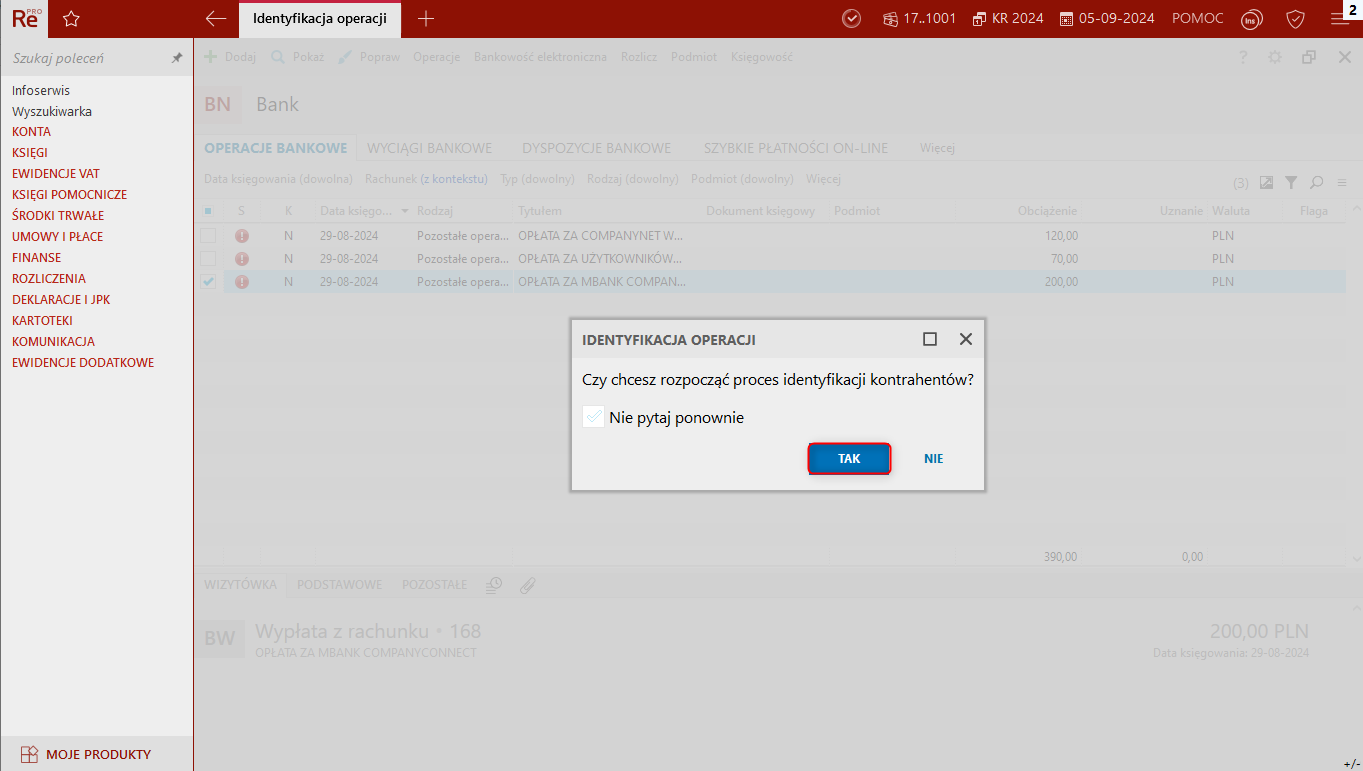Click the shield security icon
Screen dimensions: 1363x771
1295,18
